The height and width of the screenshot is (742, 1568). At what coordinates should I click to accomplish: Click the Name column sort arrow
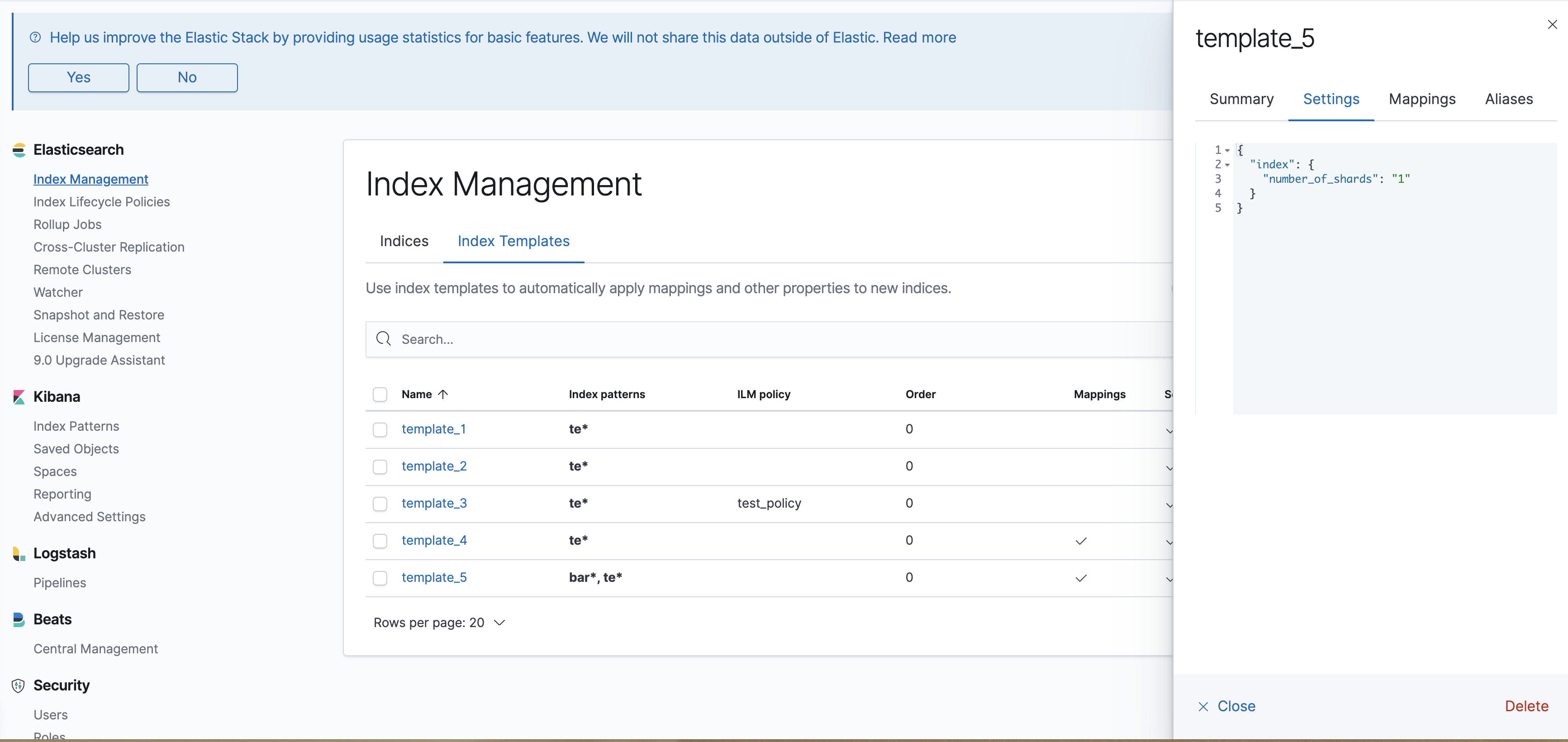tap(443, 395)
